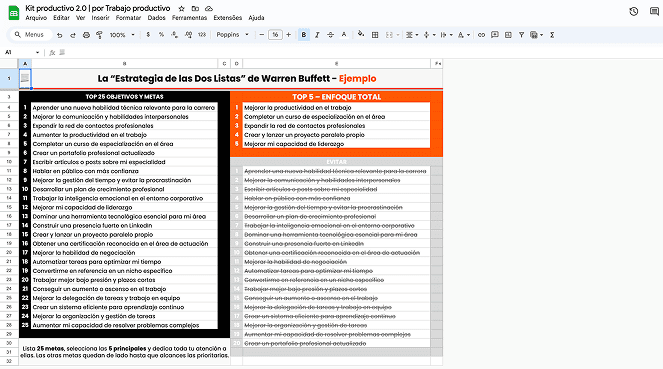Increase decimal places
This screenshot has height=369, width=663.
[x=188, y=35]
